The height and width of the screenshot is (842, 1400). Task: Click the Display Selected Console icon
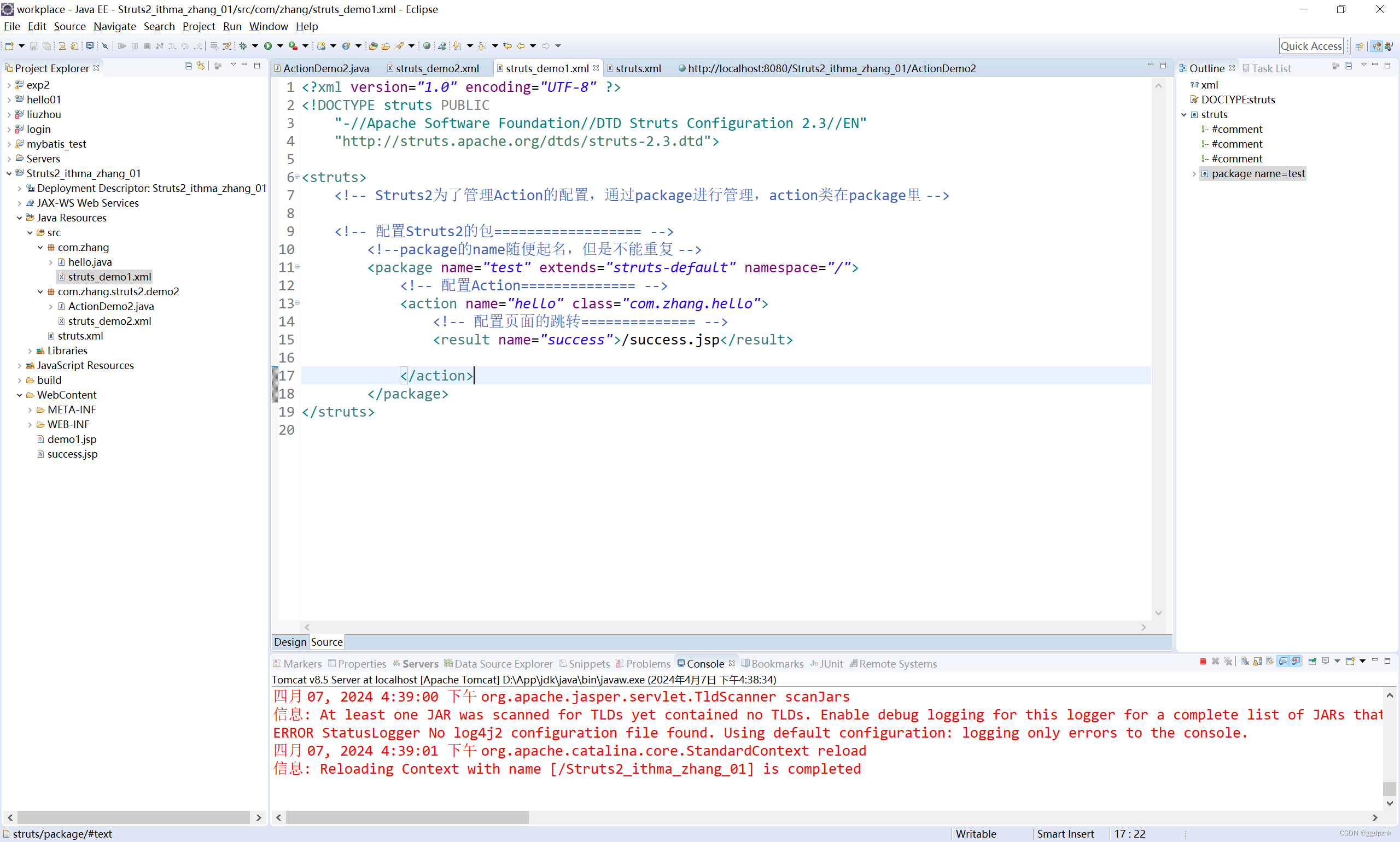tap(1325, 662)
